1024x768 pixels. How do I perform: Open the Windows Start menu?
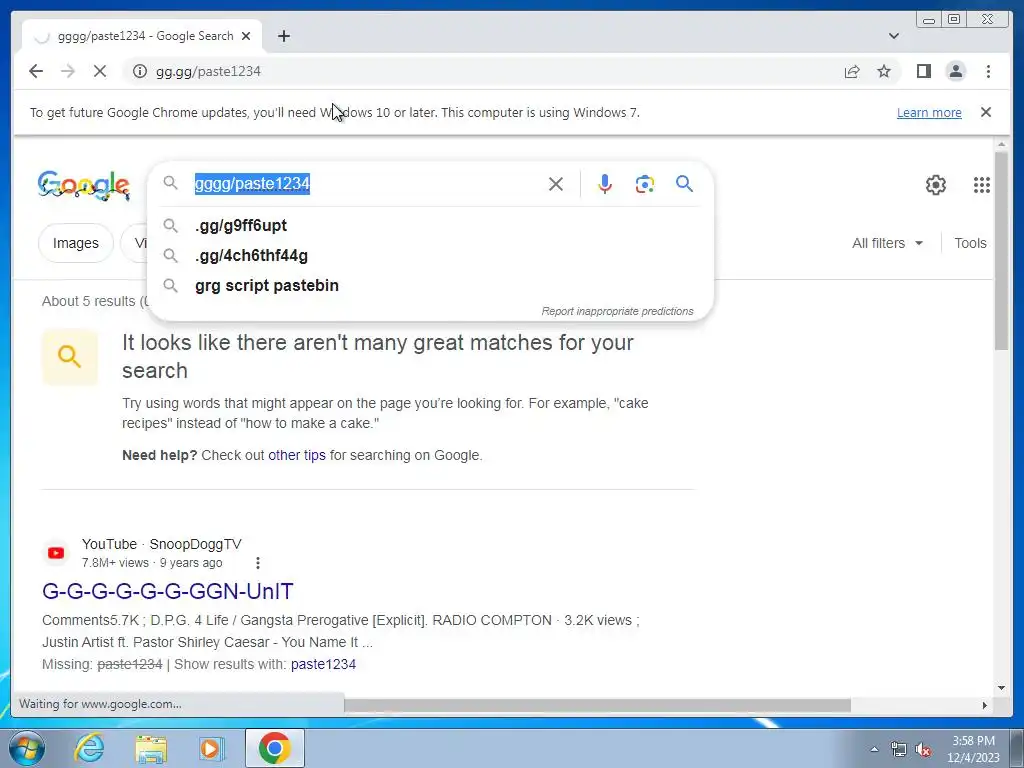click(x=26, y=748)
